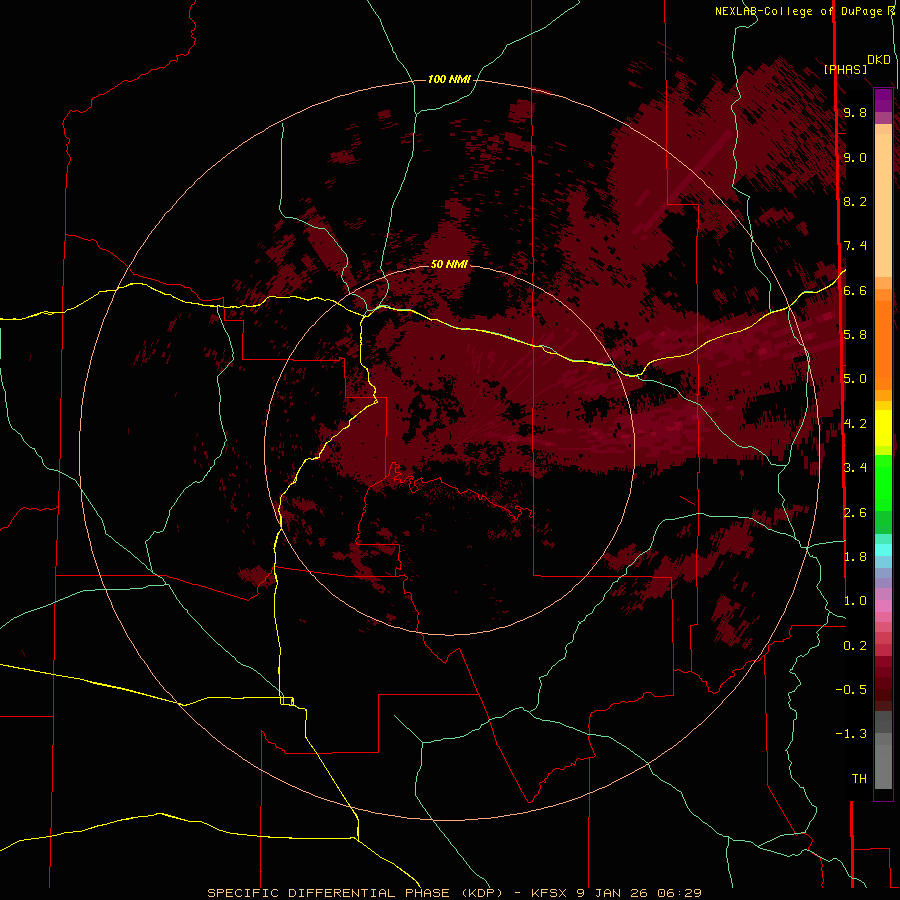Click the 9.8 value on the legend
900x900 pixels.
(855, 112)
